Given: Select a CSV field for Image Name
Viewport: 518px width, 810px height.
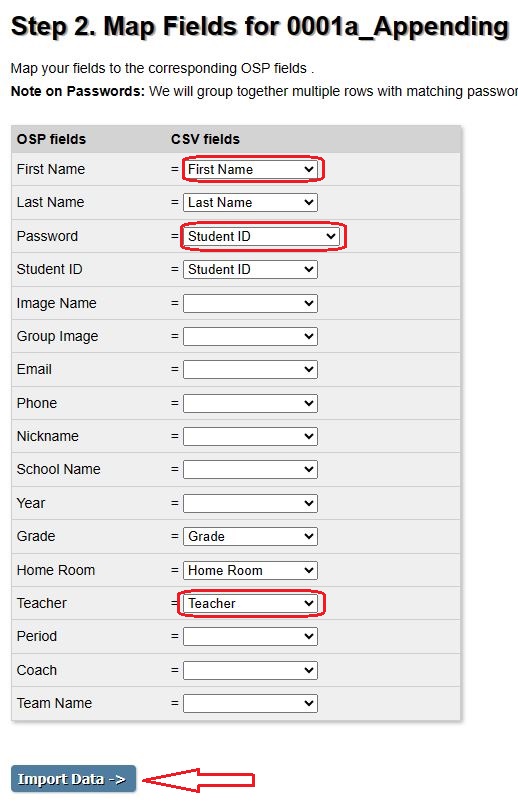Looking at the screenshot, I should pyautogui.click(x=250, y=303).
